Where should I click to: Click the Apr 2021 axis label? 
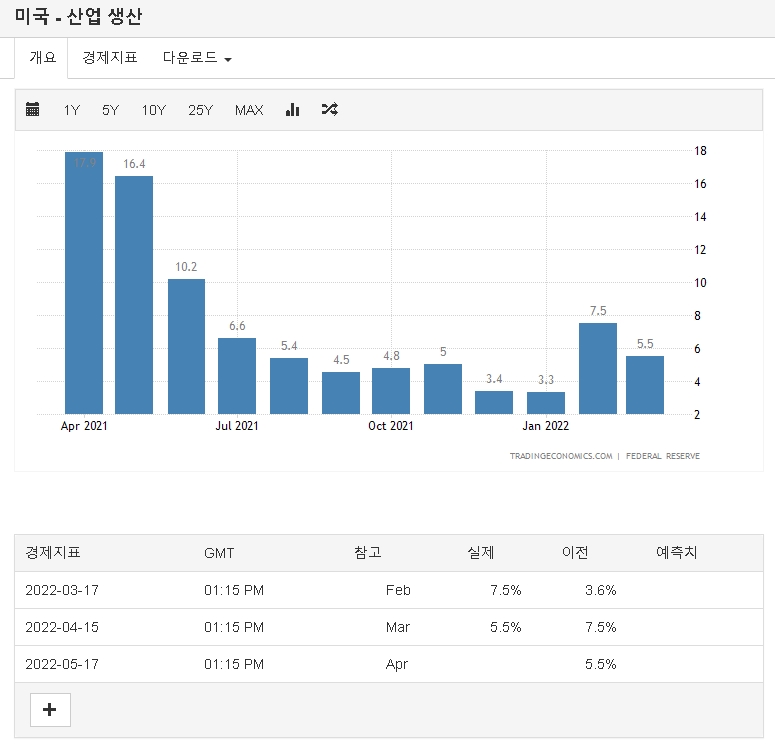(84, 426)
